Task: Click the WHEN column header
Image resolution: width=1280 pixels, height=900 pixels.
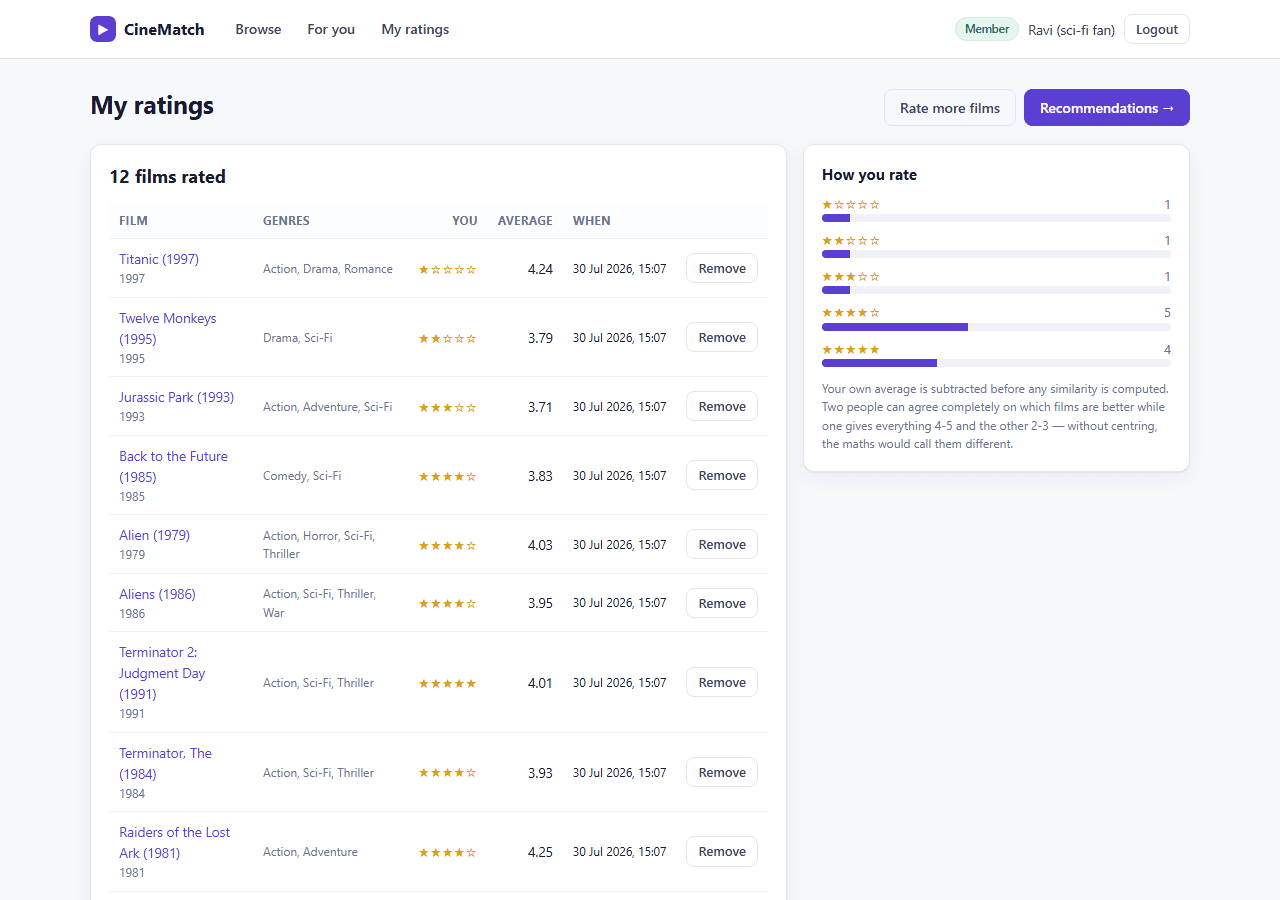Action: [x=592, y=221]
